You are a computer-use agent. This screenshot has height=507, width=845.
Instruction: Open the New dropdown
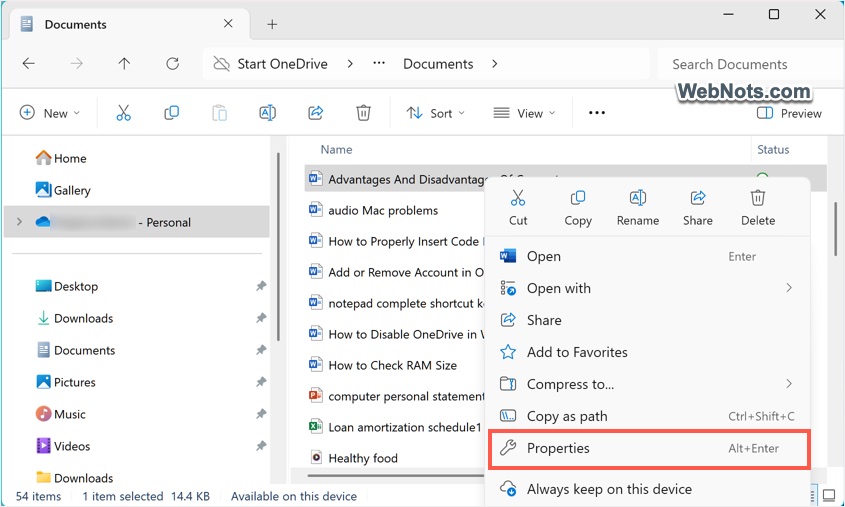[50, 113]
